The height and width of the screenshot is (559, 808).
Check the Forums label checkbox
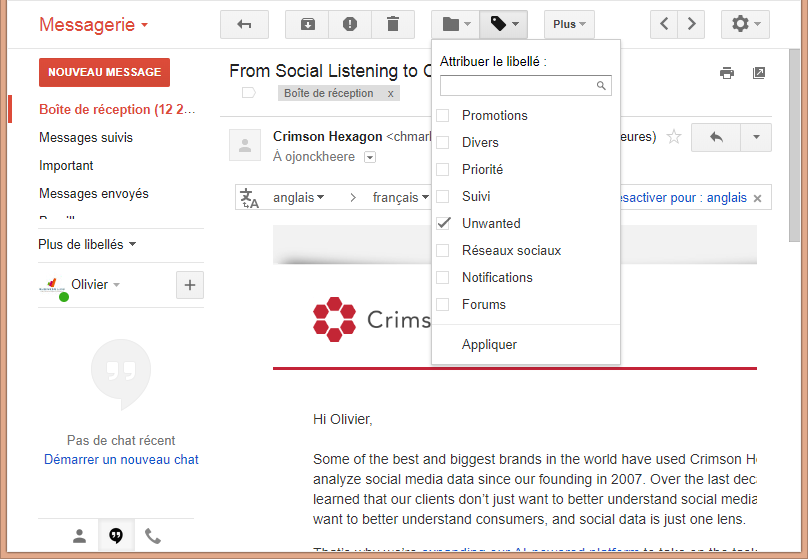coord(443,304)
